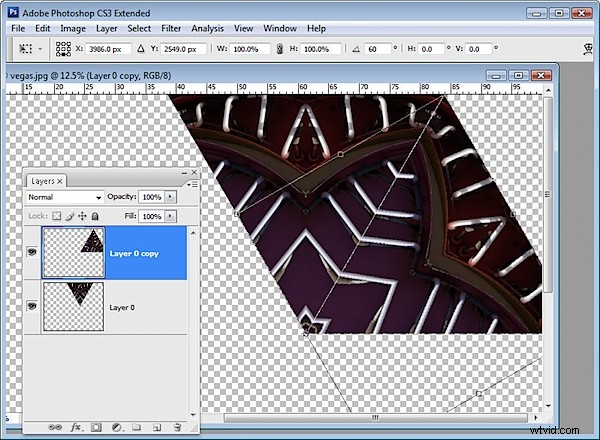Open the Fill slider arrow
Viewport: 600px width, 440px height.
coord(170,216)
